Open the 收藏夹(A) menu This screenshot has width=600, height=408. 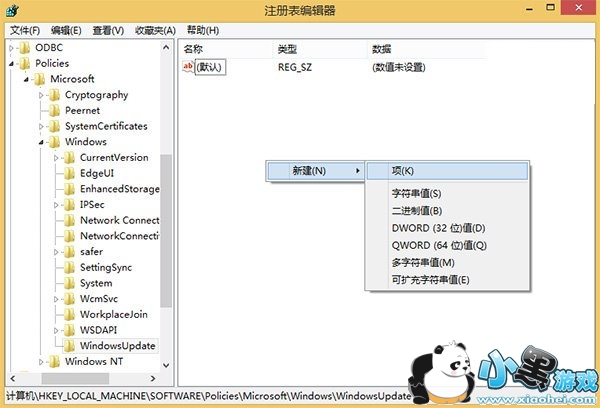click(x=155, y=30)
